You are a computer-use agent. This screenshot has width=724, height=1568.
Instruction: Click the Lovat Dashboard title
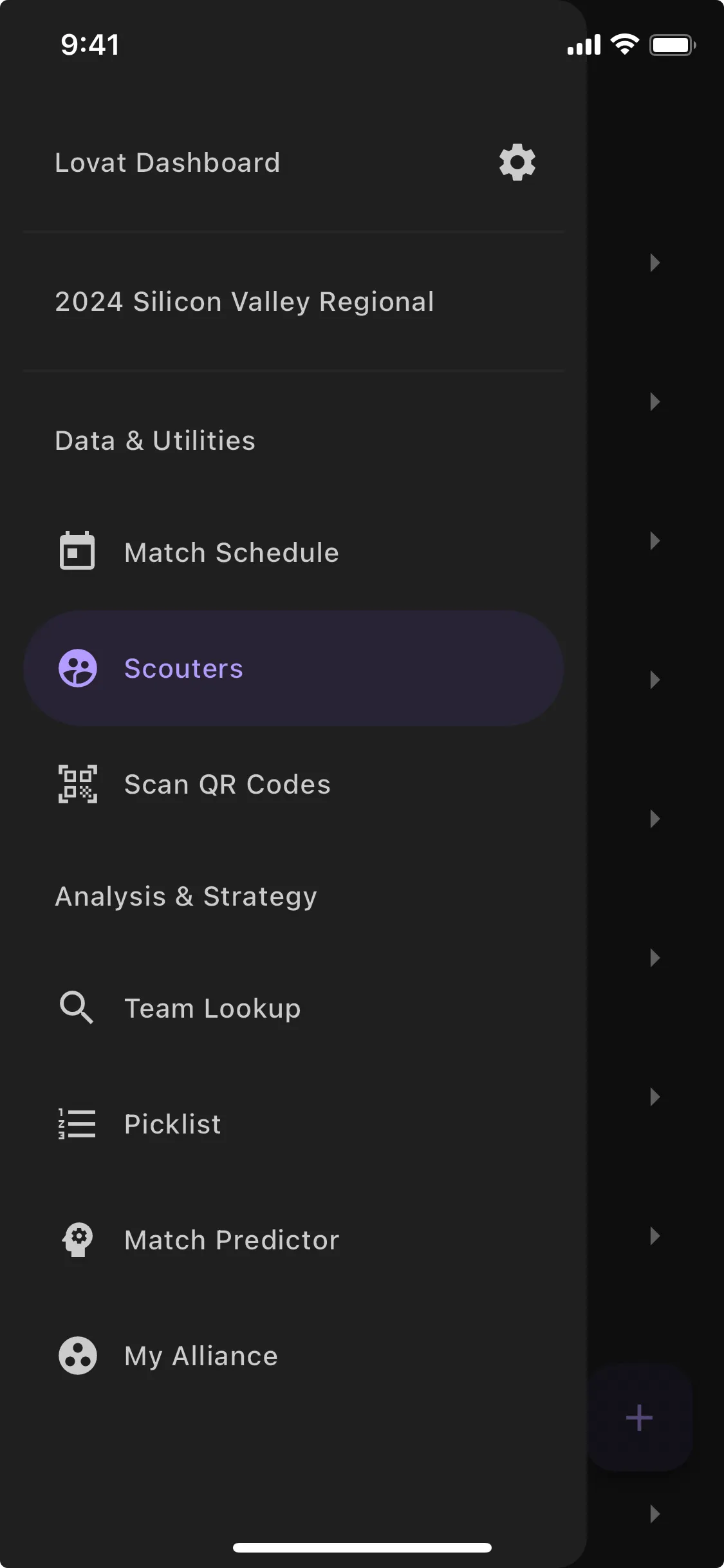click(x=167, y=163)
